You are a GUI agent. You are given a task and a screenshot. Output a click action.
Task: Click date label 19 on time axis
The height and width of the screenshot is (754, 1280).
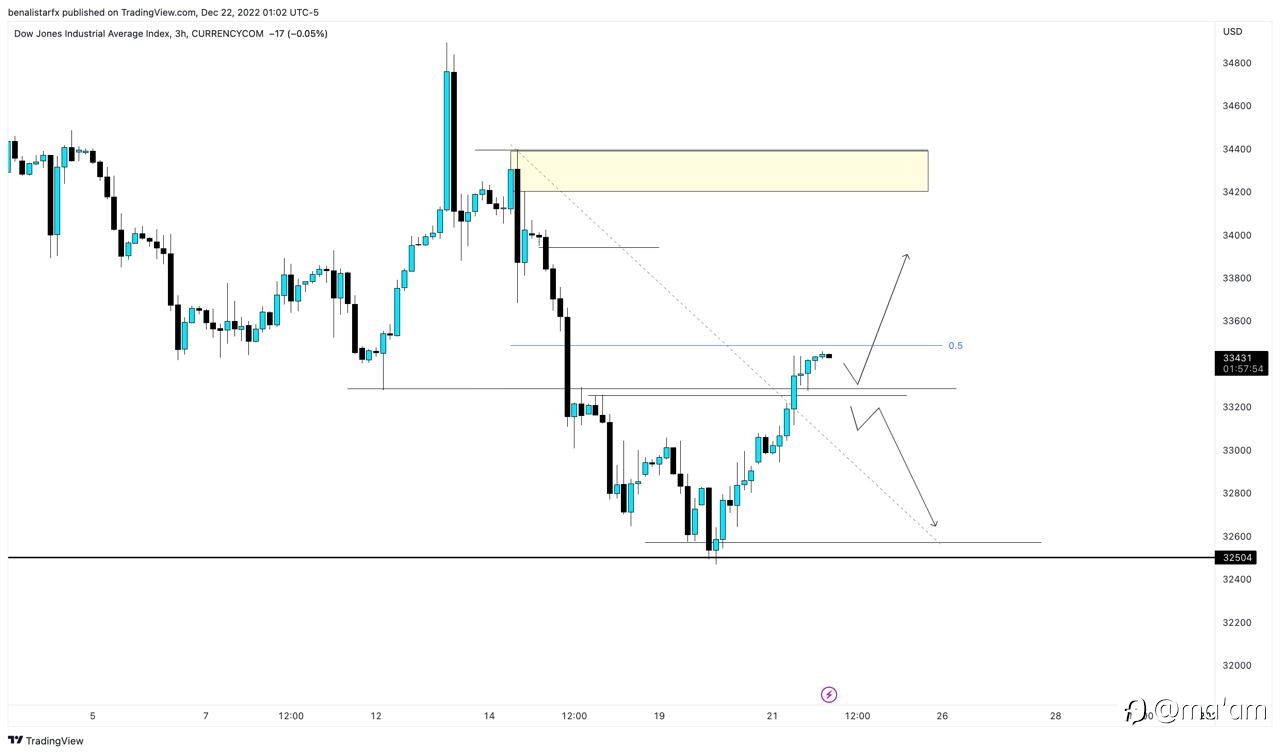click(659, 716)
